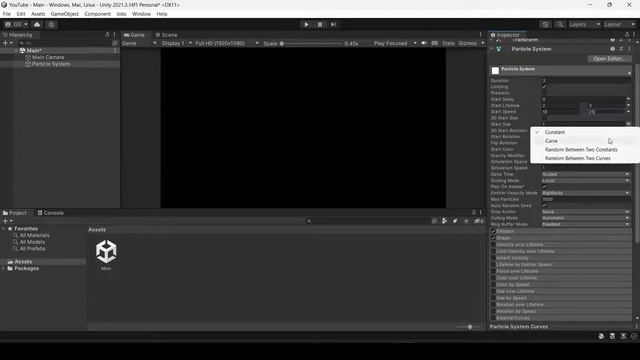Open the Layers dropdown
The width and height of the screenshot is (640, 360).
pos(584,24)
